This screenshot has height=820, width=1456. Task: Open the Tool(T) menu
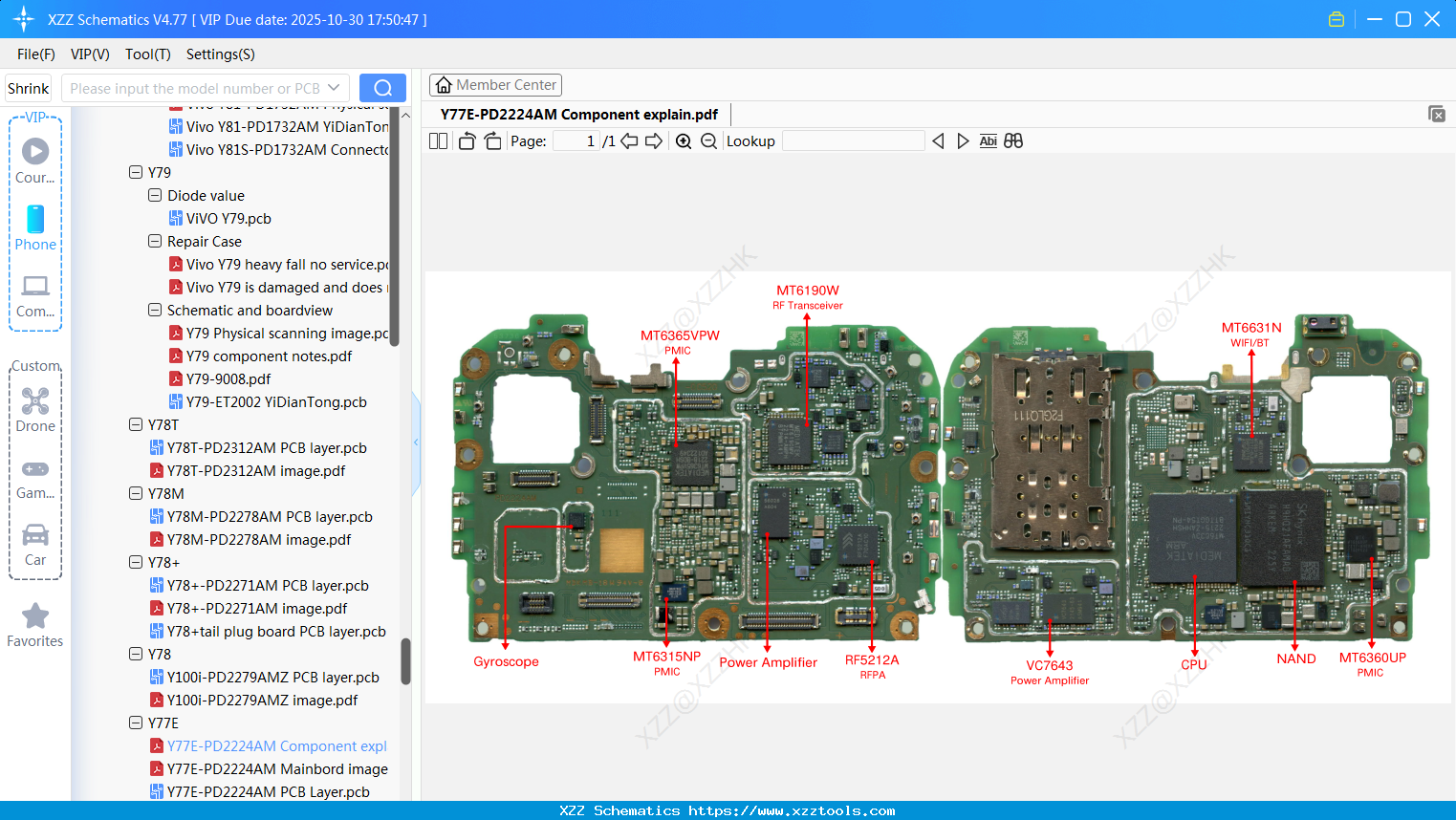[x=147, y=54]
